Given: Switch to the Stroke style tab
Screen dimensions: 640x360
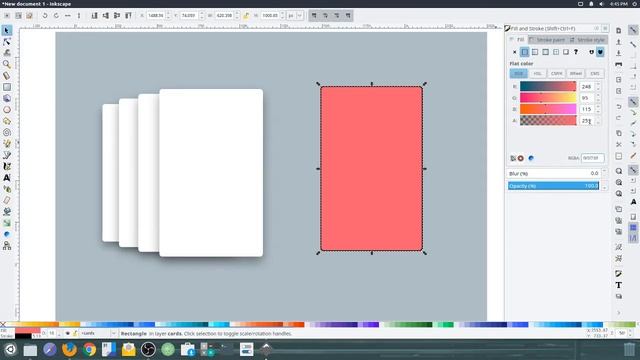Looking at the screenshot, I should [587, 40].
